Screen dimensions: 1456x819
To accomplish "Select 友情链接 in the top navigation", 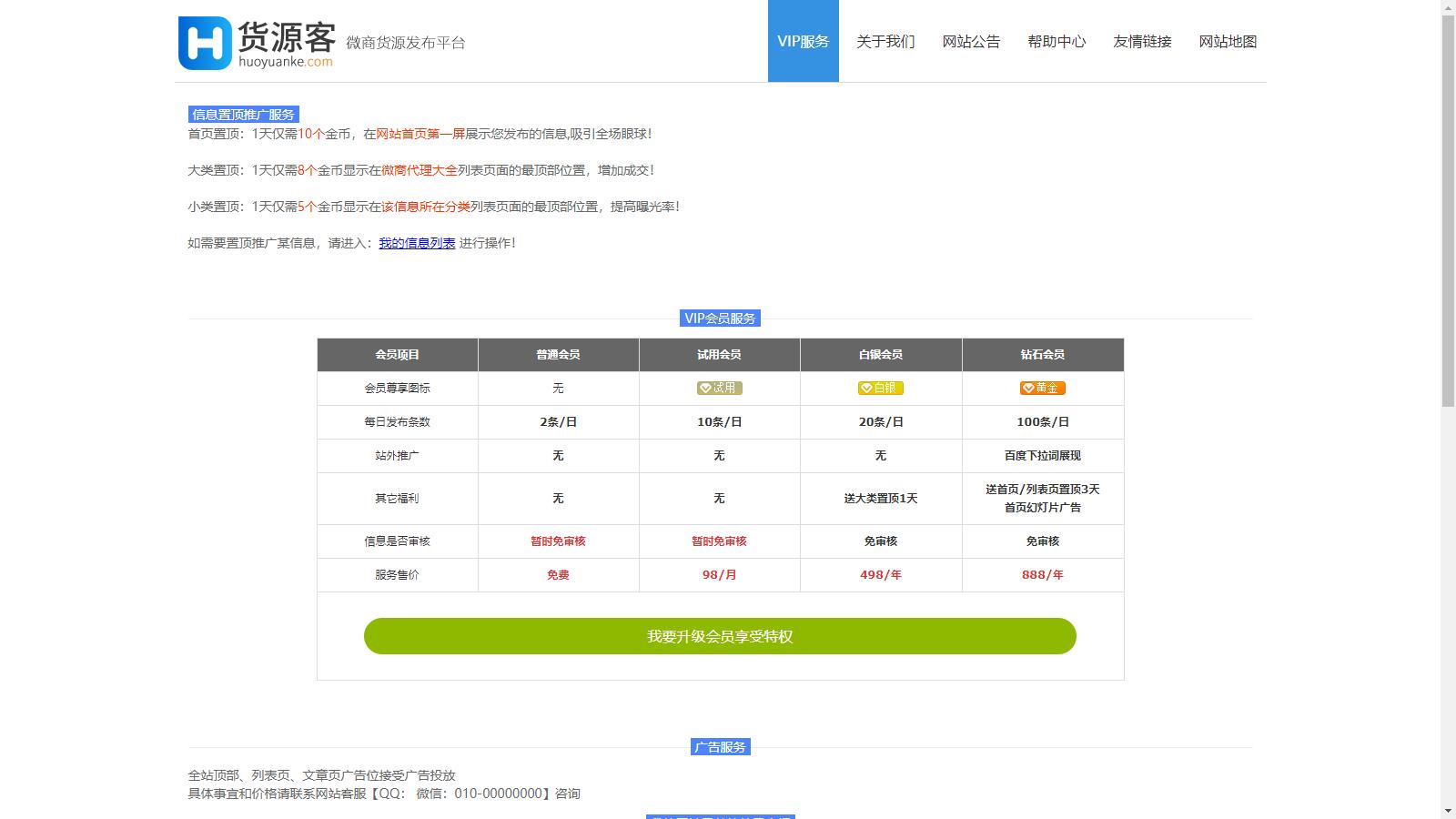I will tap(1142, 41).
